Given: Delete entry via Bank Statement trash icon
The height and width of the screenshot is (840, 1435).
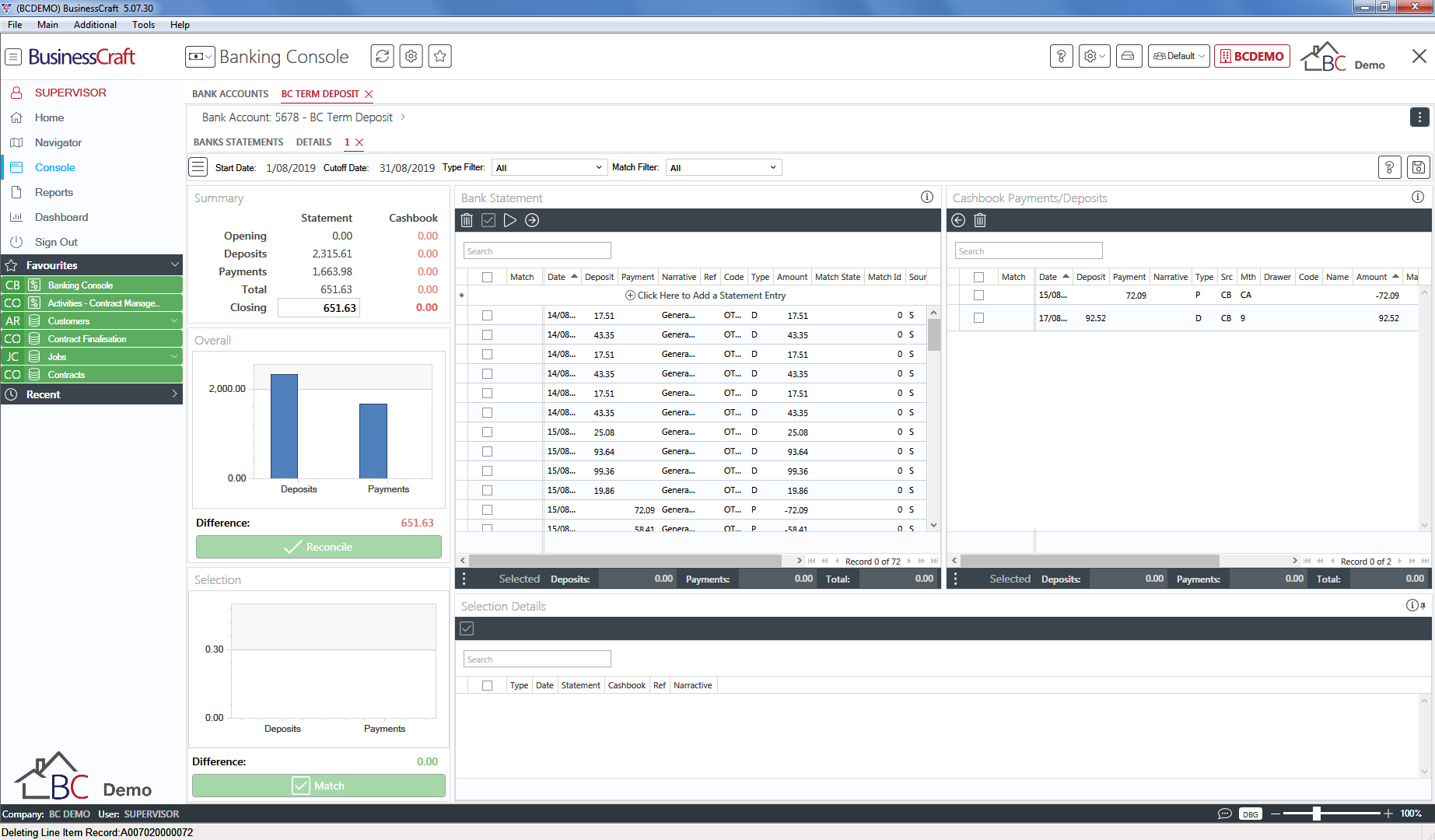Looking at the screenshot, I should tap(467, 220).
